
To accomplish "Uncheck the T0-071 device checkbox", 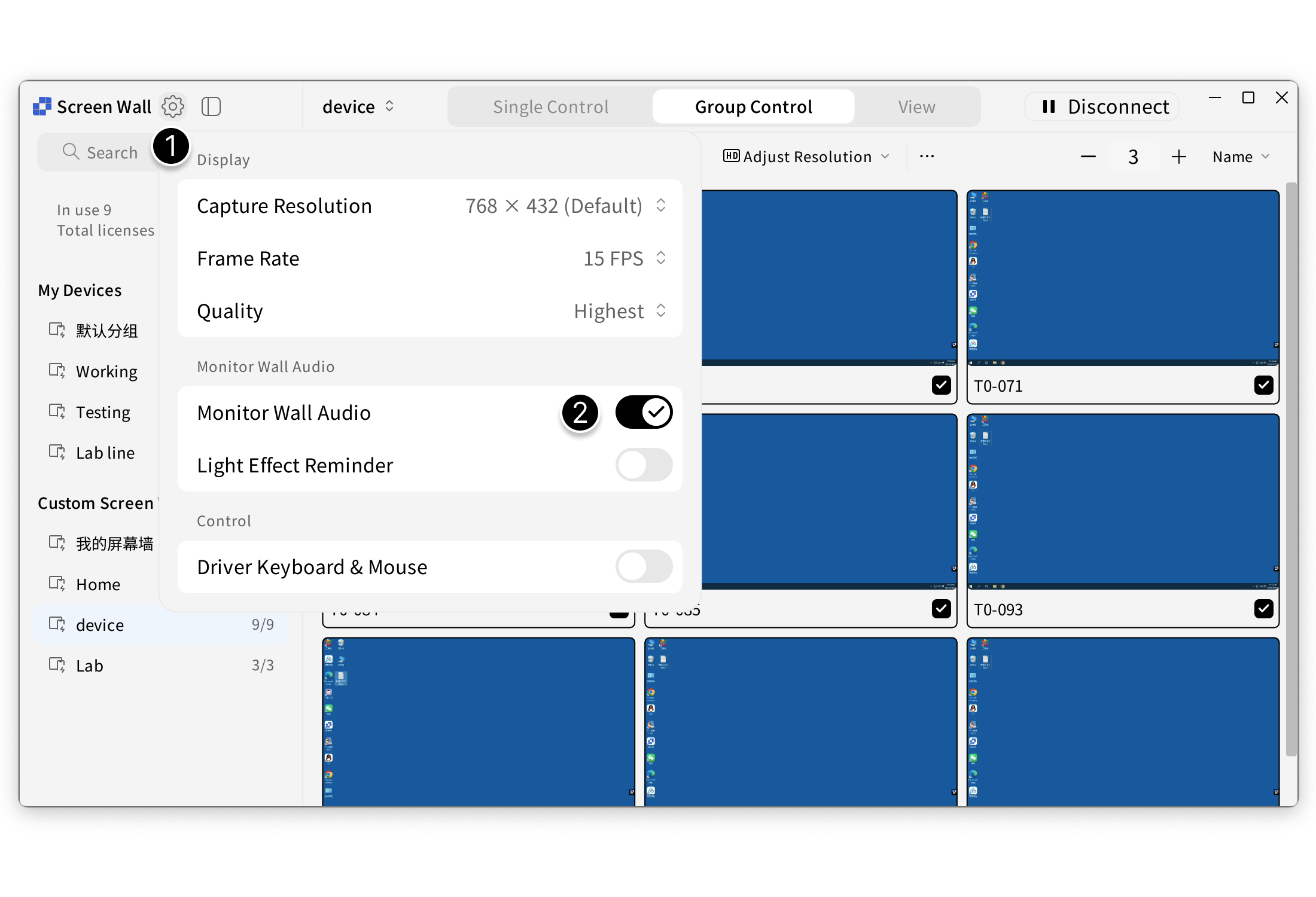I will (x=1263, y=385).
